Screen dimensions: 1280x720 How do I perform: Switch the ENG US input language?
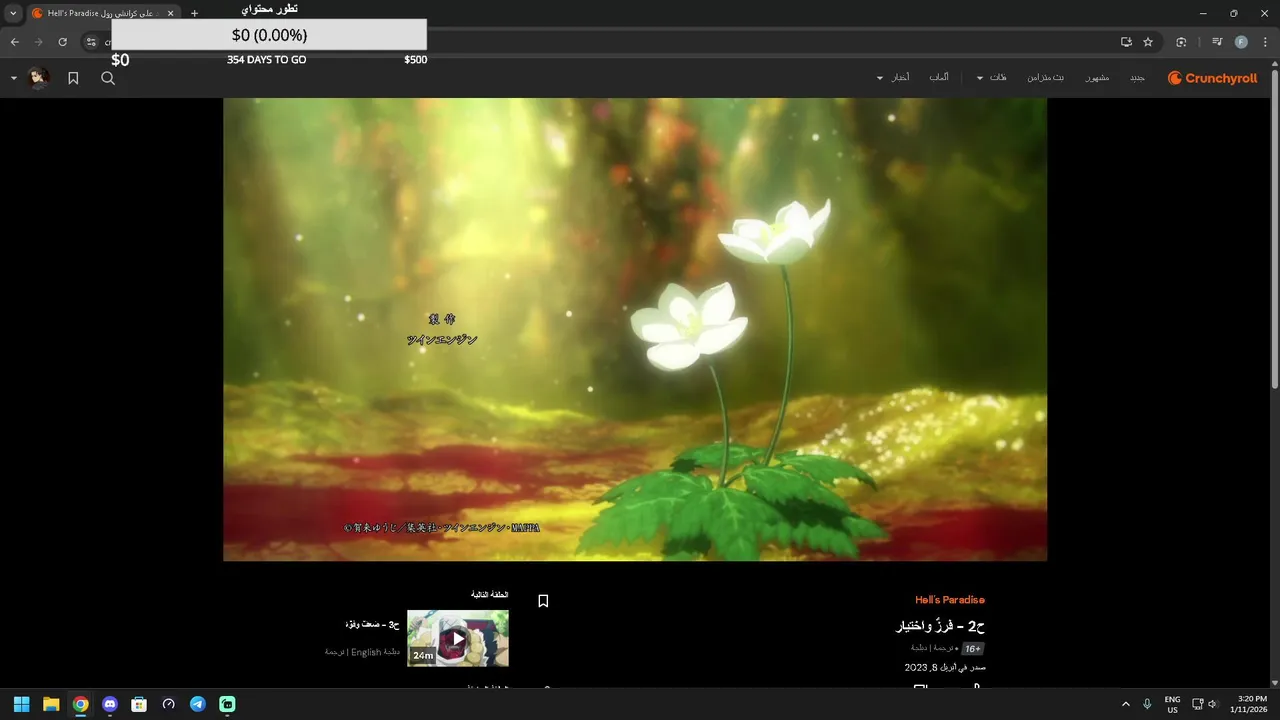coord(1172,704)
